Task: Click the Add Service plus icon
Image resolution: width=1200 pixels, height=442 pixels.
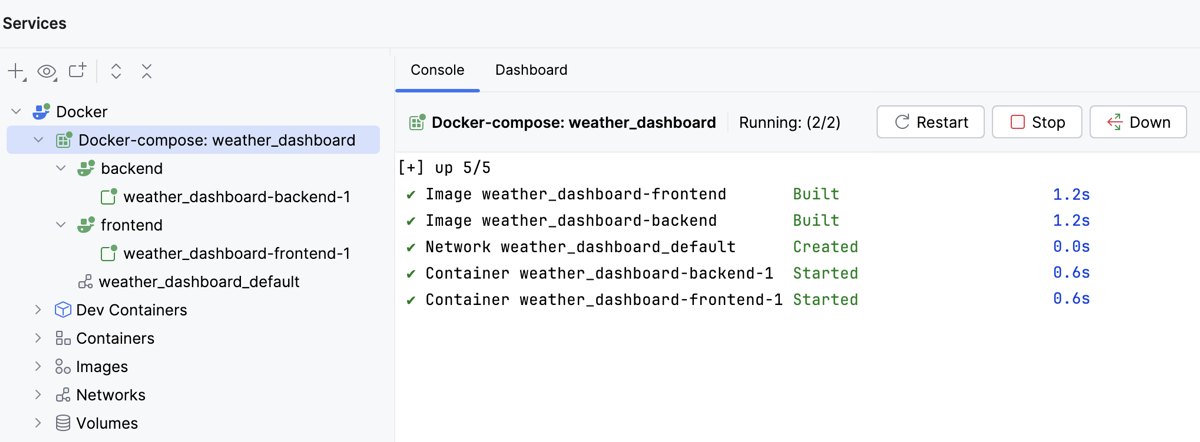Action: (16, 72)
